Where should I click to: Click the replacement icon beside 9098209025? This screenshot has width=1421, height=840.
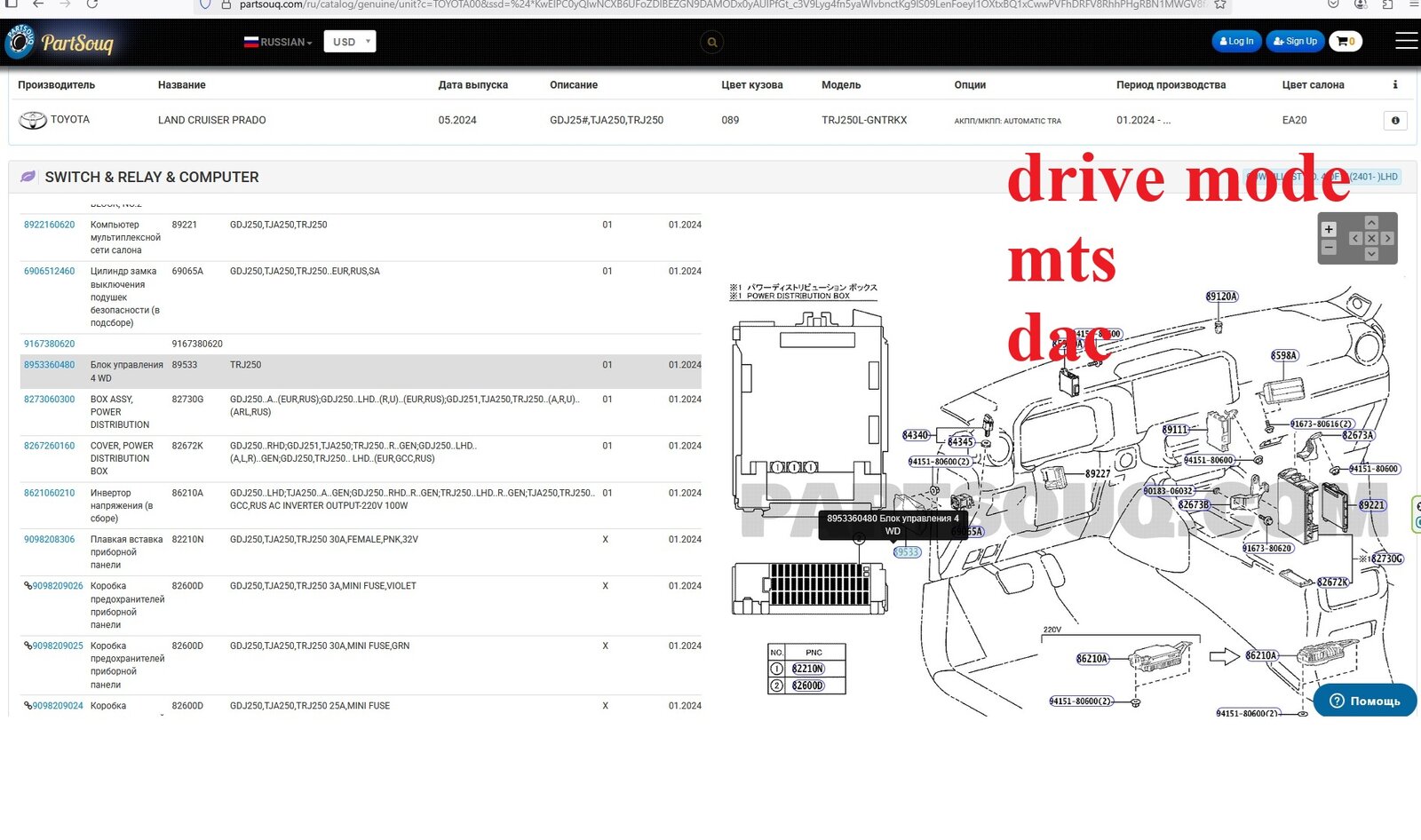click(28, 646)
